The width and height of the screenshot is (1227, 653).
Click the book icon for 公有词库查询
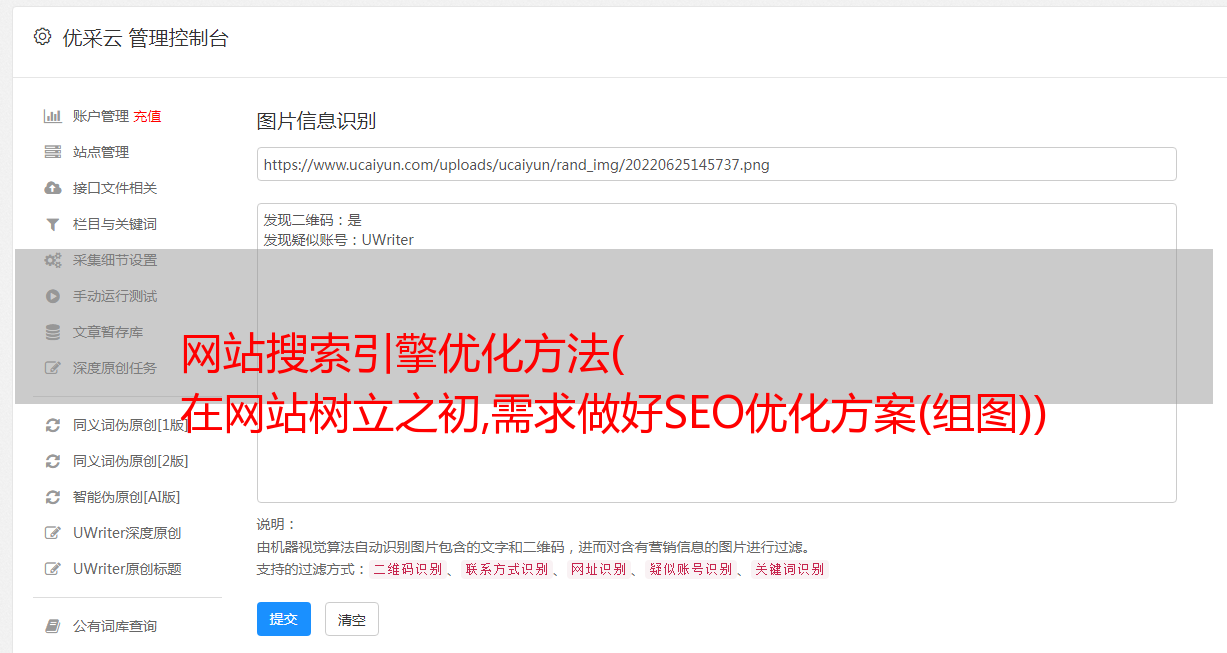[53, 626]
